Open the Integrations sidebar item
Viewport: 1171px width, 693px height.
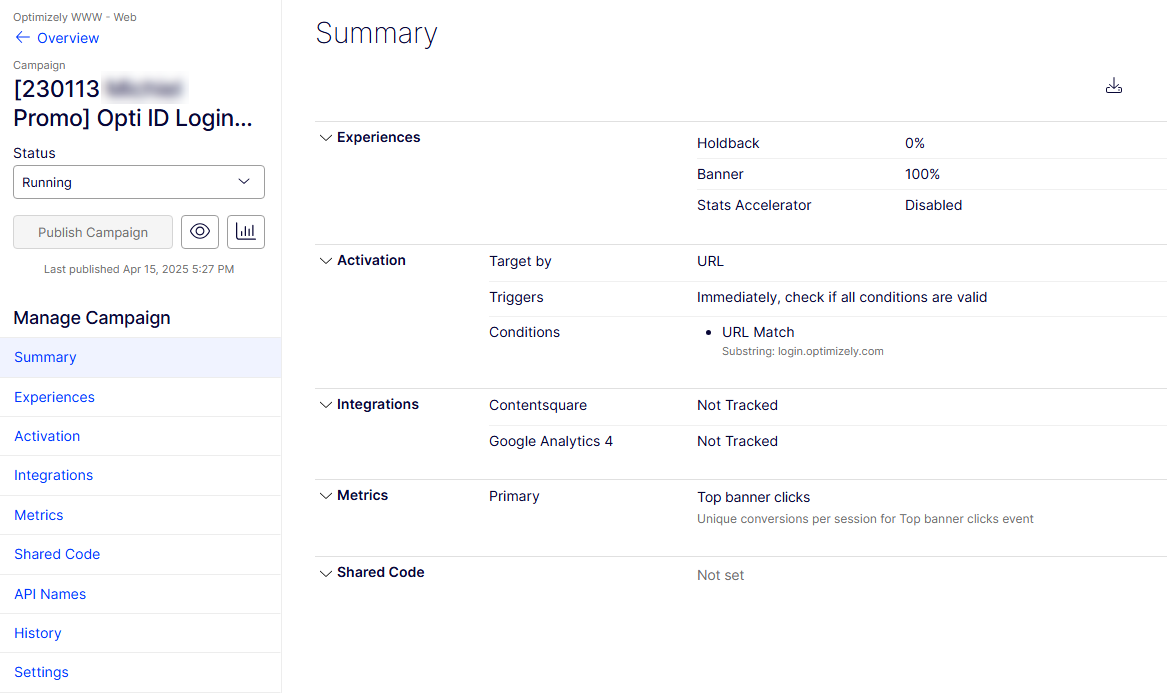(140, 476)
